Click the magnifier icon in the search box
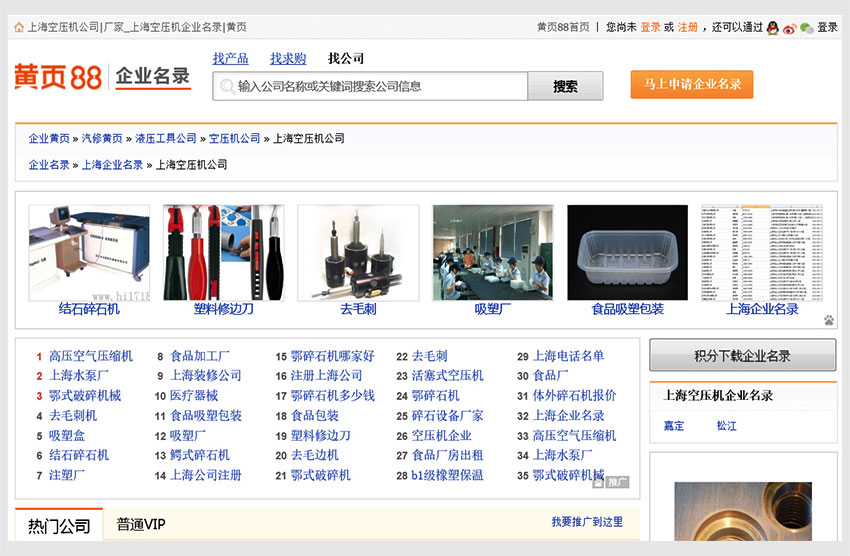Image resolution: width=850 pixels, height=556 pixels. (x=227, y=87)
